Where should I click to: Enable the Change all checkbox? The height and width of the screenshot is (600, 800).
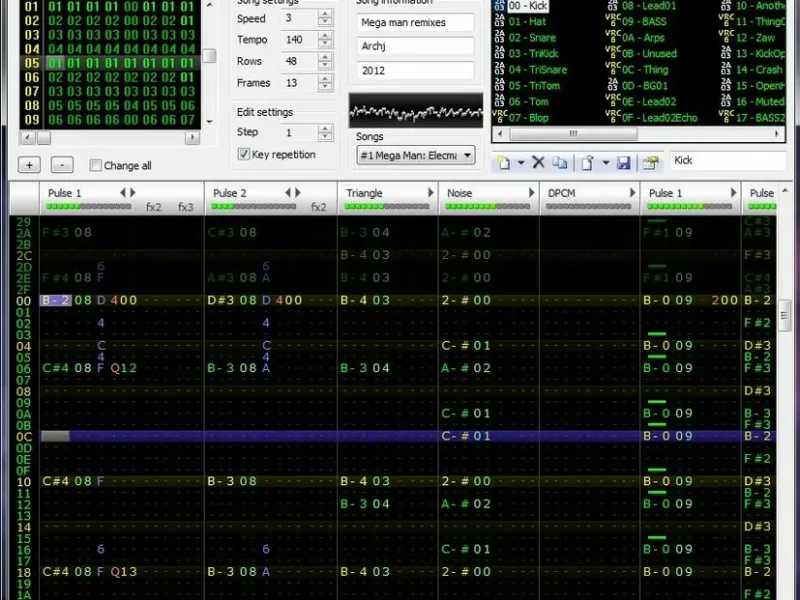coord(96,165)
